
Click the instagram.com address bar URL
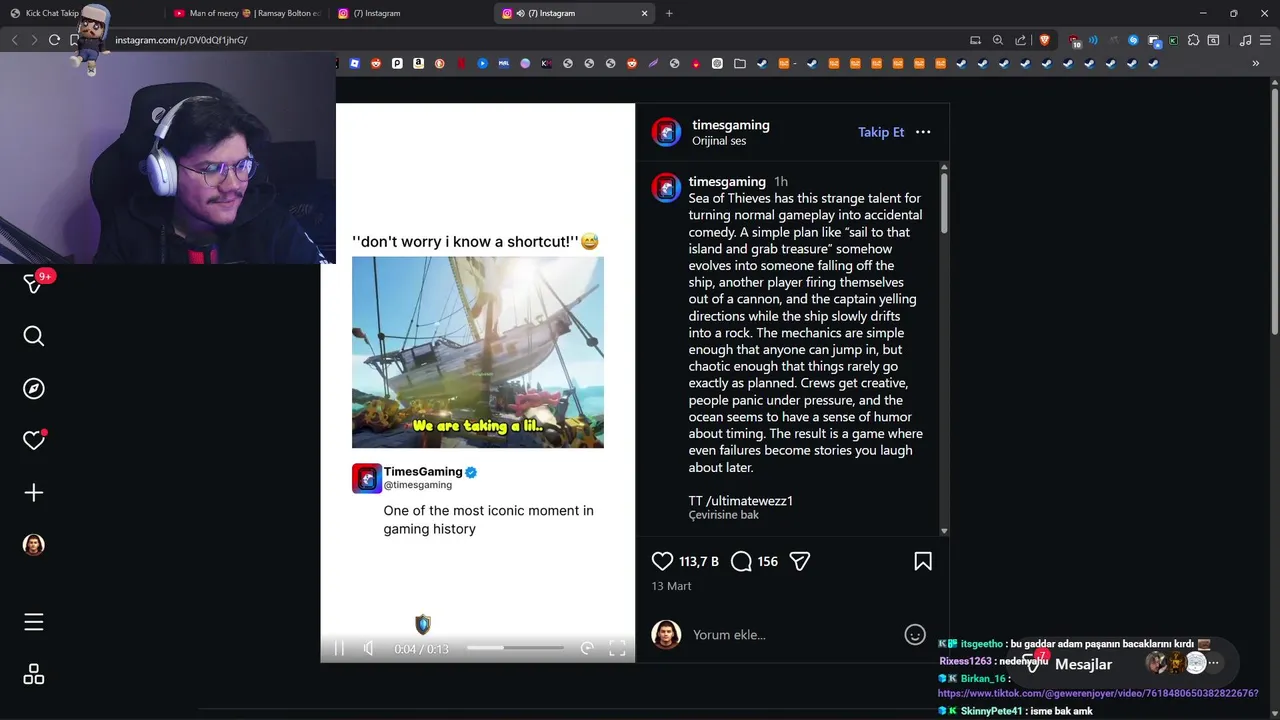pyautogui.click(x=181, y=40)
